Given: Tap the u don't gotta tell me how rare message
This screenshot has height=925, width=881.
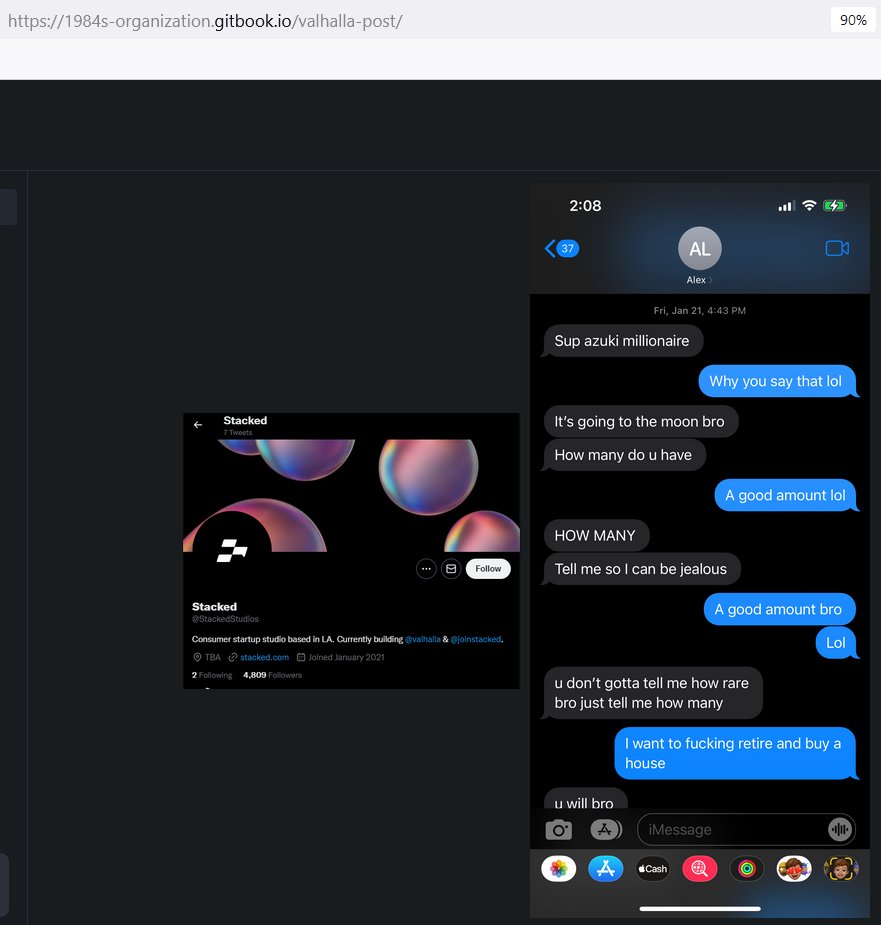Looking at the screenshot, I should click(651, 693).
